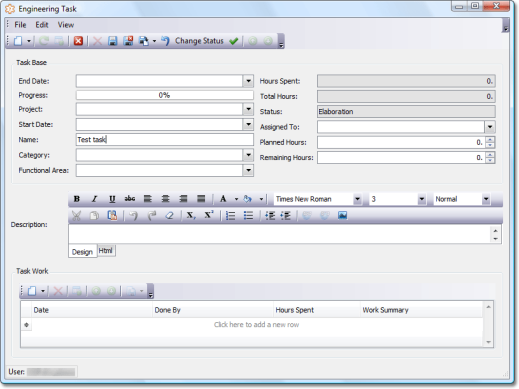Open the File menu
Image resolution: width=519 pixels, height=389 pixels.
[20, 25]
